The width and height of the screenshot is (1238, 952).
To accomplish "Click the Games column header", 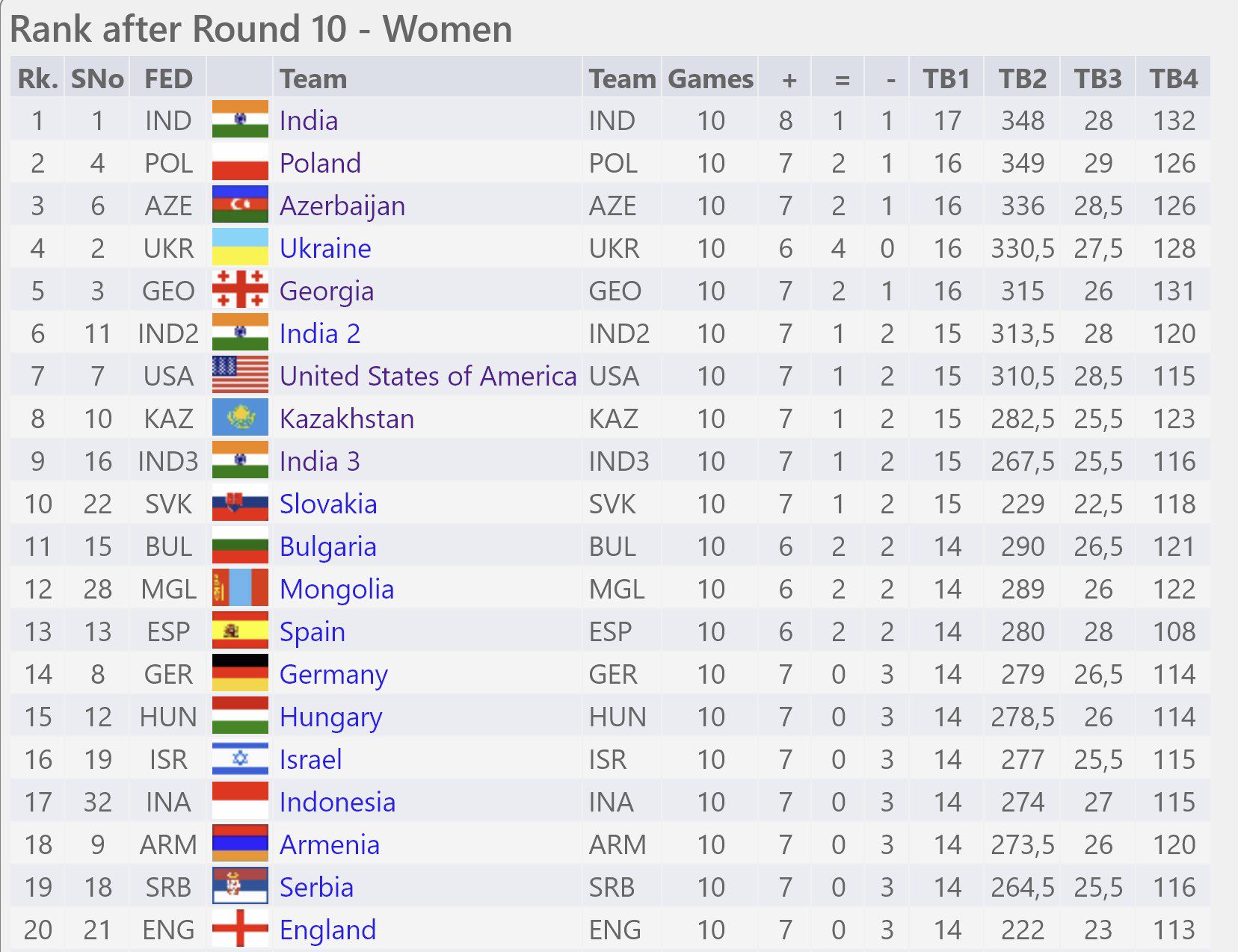I will (x=710, y=78).
